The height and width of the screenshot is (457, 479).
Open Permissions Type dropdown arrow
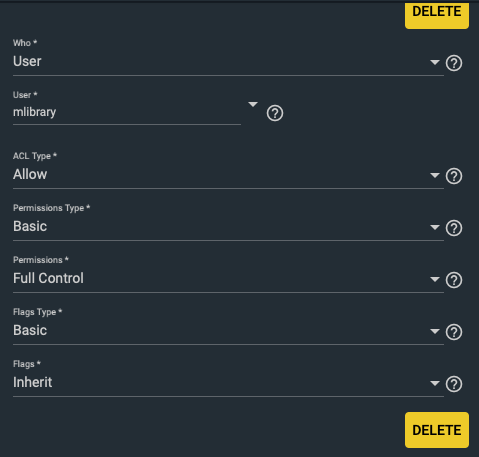click(x=434, y=227)
